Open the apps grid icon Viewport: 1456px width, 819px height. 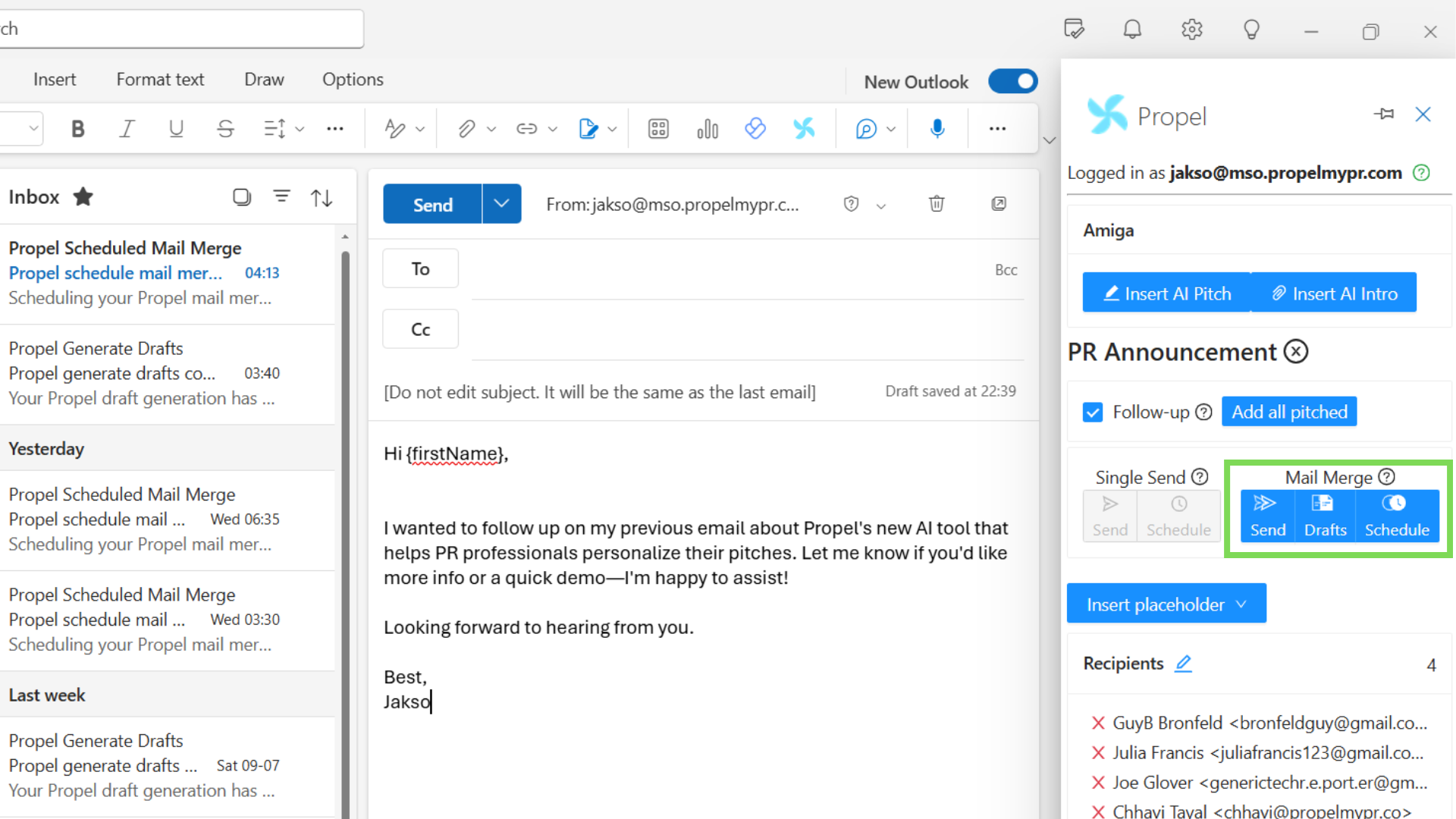click(658, 129)
